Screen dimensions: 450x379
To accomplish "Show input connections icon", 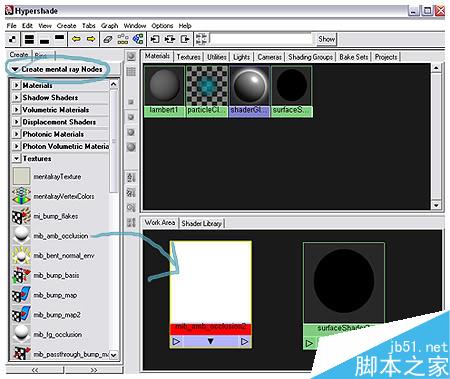I will coord(155,39).
